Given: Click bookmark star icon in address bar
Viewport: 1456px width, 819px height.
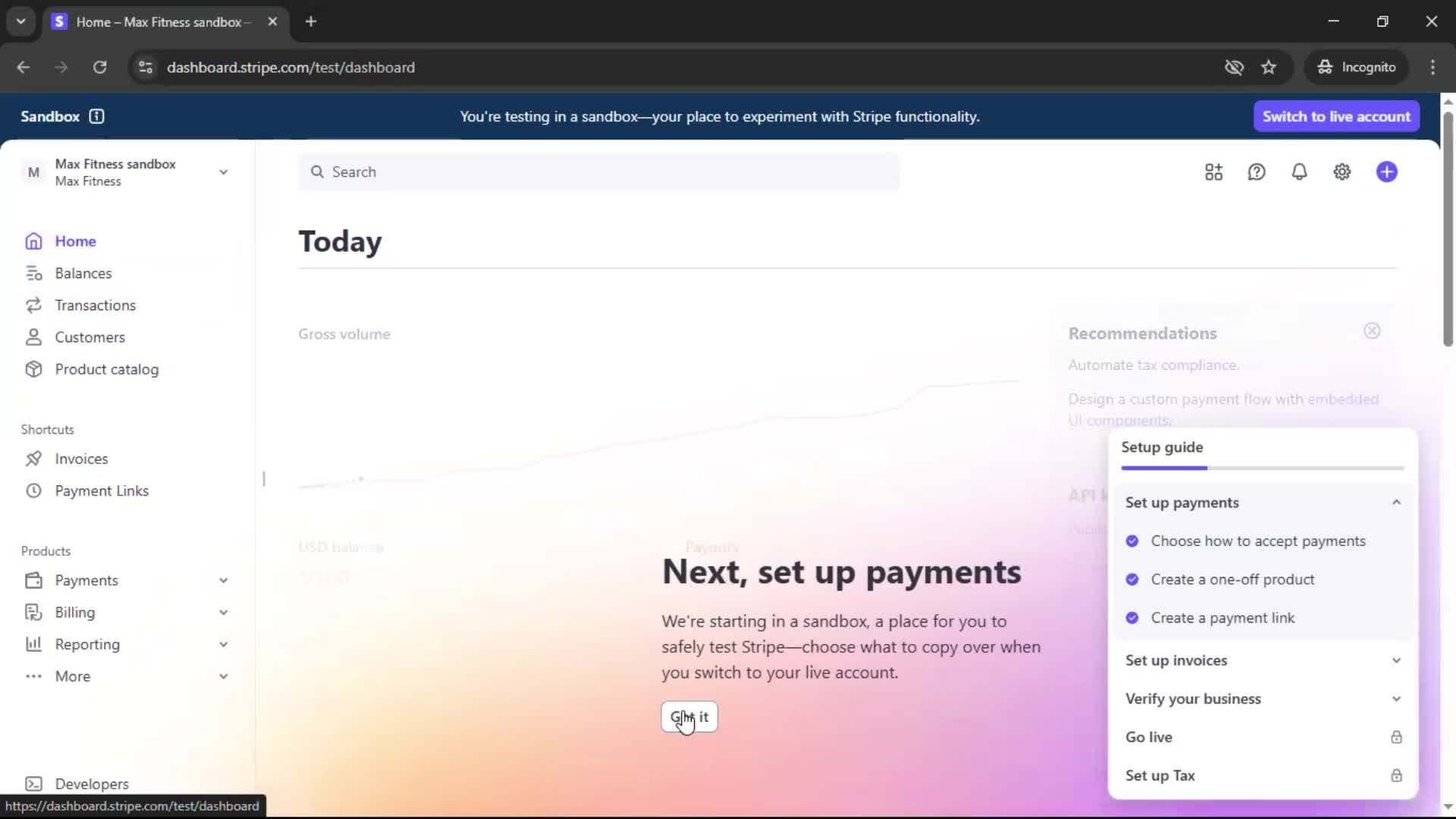Looking at the screenshot, I should point(1269,67).
